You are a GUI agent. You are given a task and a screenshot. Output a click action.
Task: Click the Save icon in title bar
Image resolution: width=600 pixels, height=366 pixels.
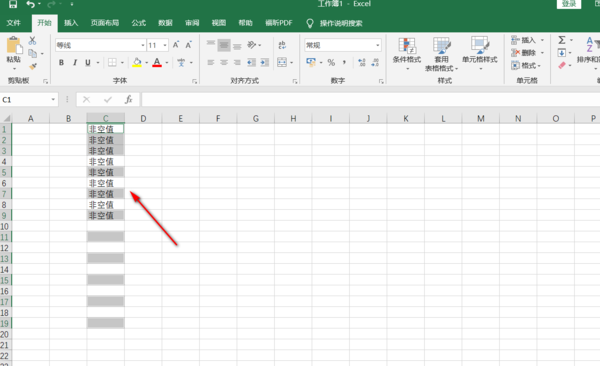click(x=13, y=4)
